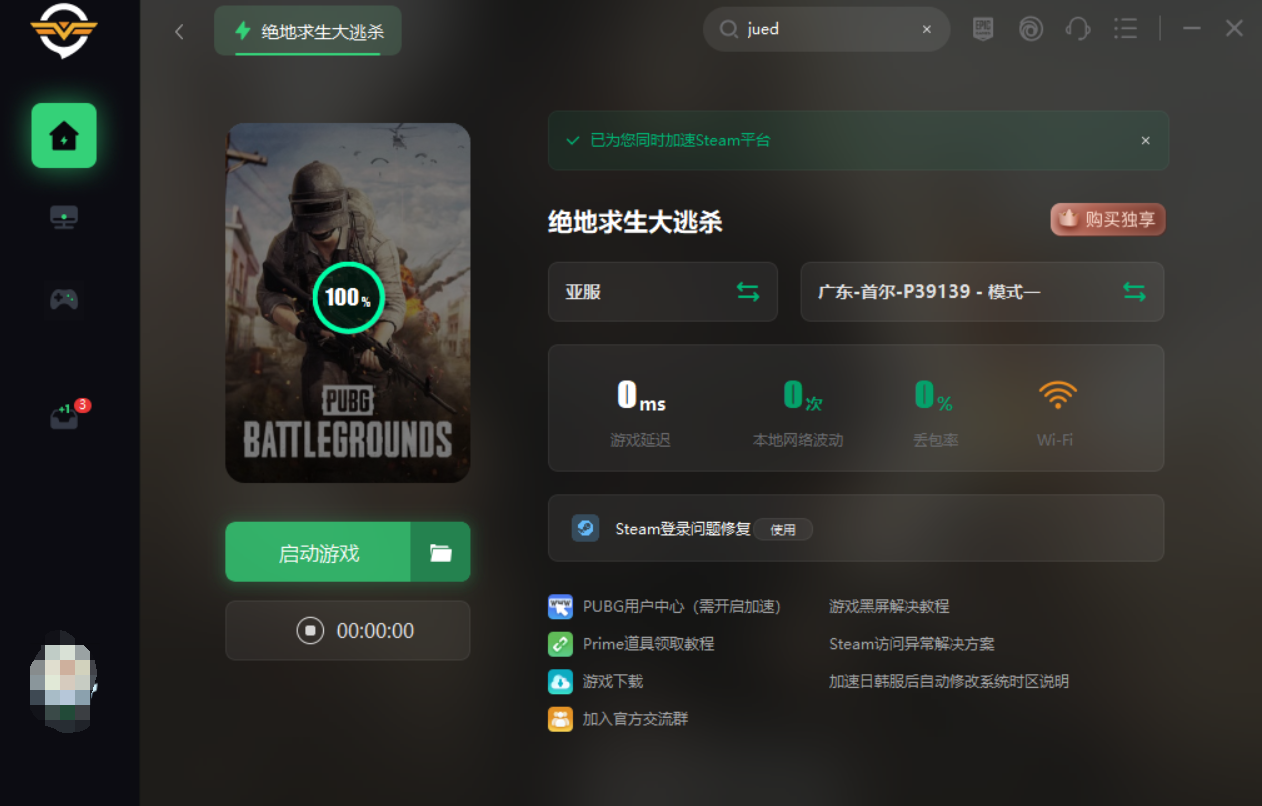Viewport: 1262px width, 806px height.
Task: Open the game folder icon button
Action: (441, 552)
